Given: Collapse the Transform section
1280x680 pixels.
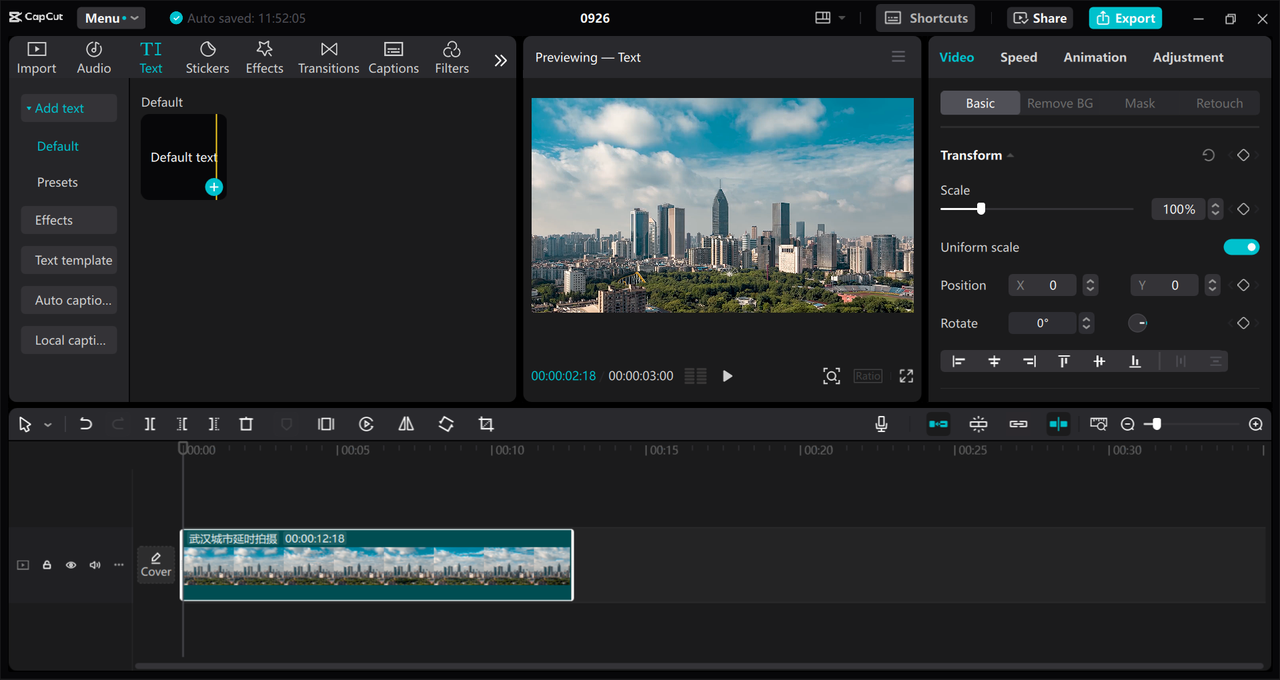Looking at the screenshot, I should coord(1010,155).
